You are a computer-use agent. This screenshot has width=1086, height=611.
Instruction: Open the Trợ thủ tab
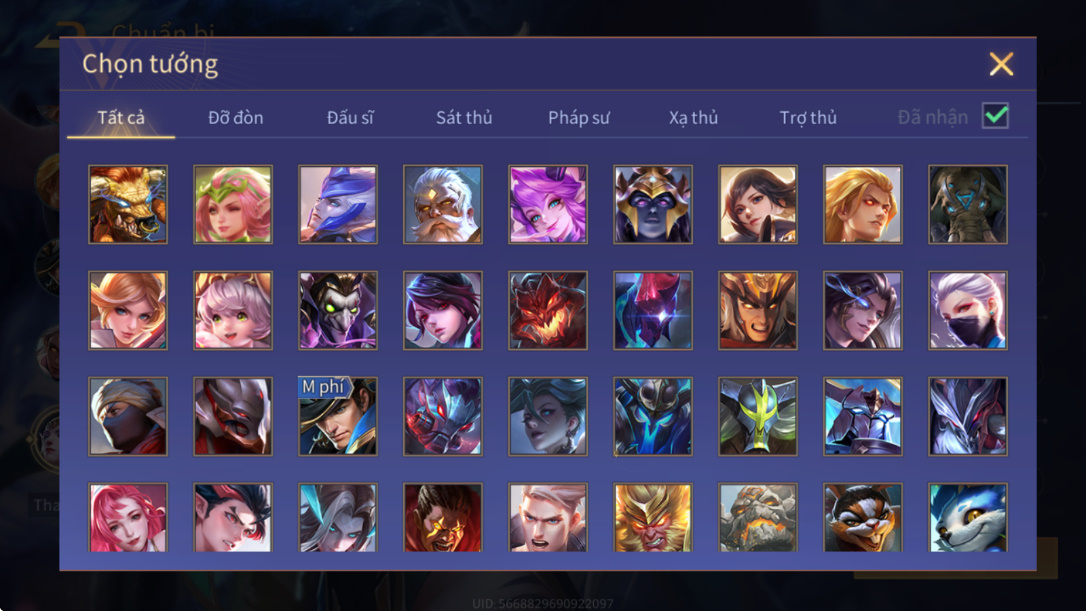(x=808, y=118)
